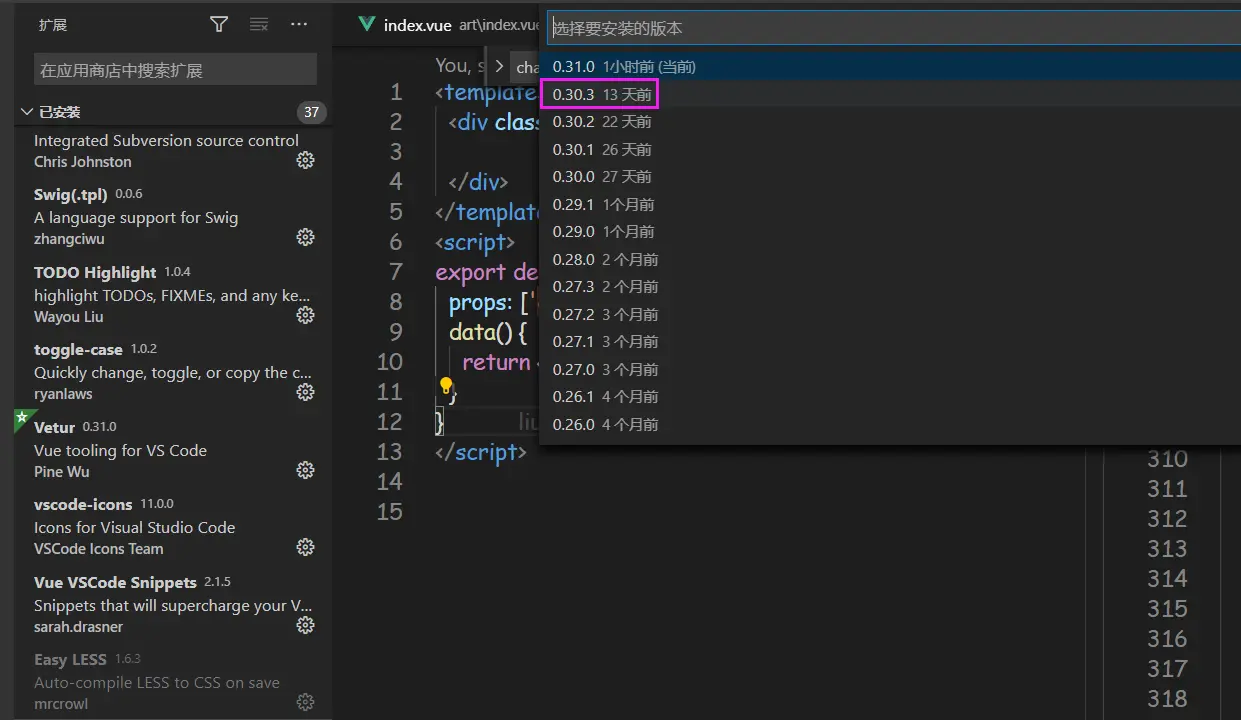Select version 0.31.0 (当前) in list
This screenshot has width=1241, height=720.
890,66
